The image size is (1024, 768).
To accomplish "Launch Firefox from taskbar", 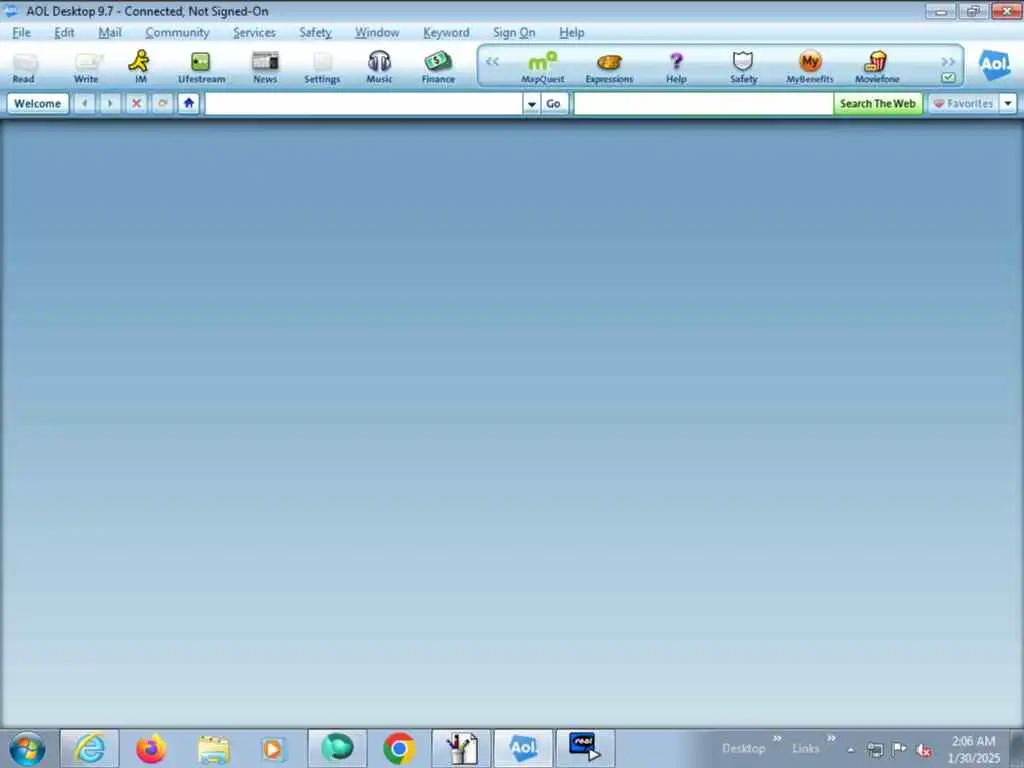I will pyautogui.click(x=151, y=748).
